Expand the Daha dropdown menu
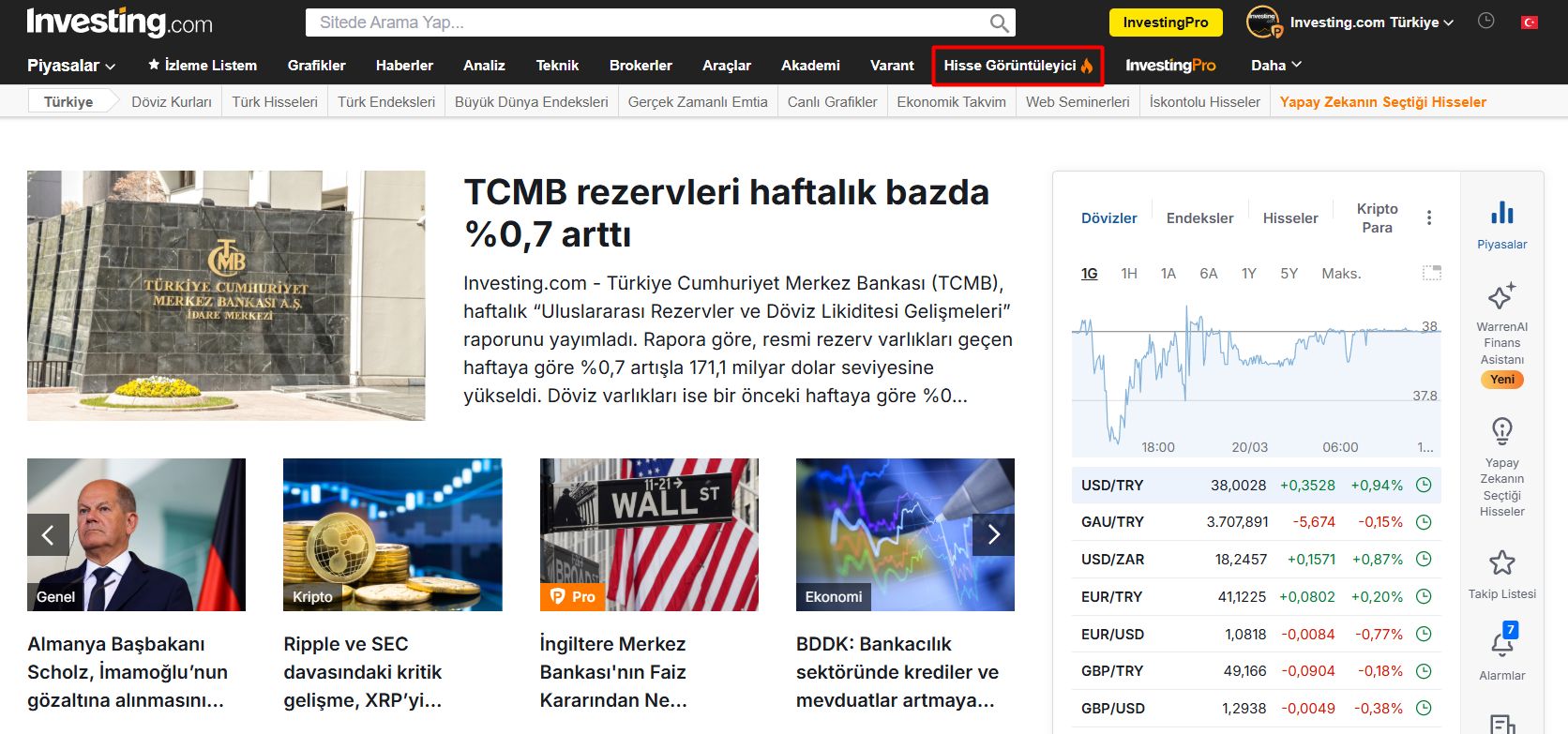1568x734 pixels. pos(1276,65)
